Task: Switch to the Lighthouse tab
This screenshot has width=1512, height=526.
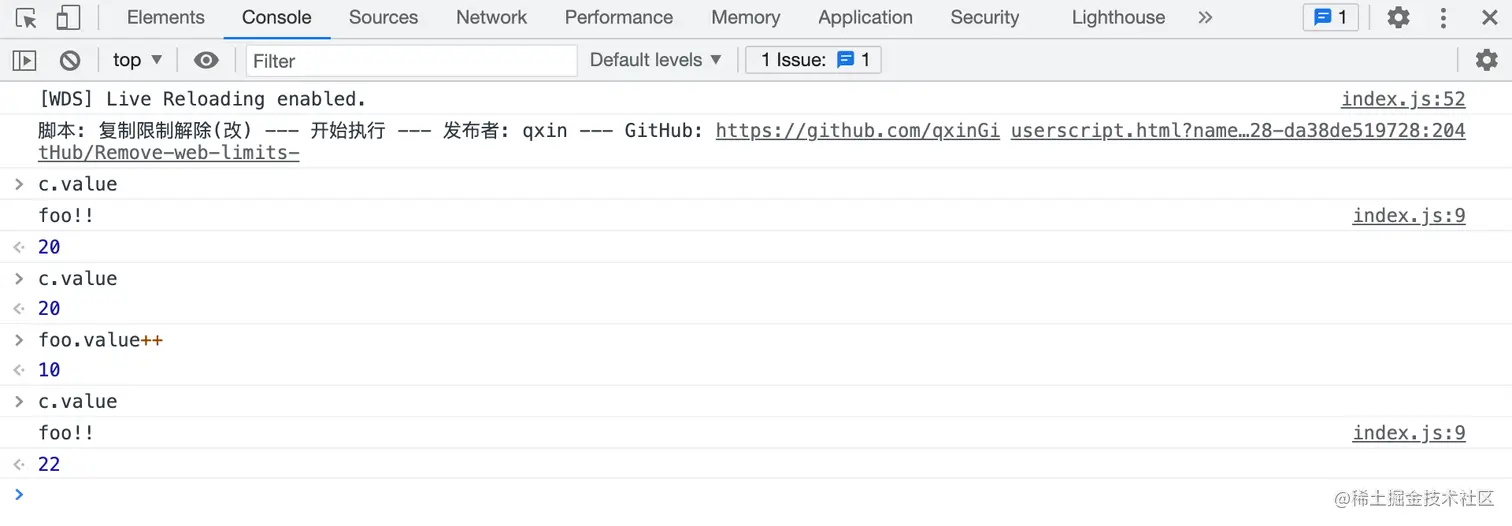Action: click(1118, 18)
